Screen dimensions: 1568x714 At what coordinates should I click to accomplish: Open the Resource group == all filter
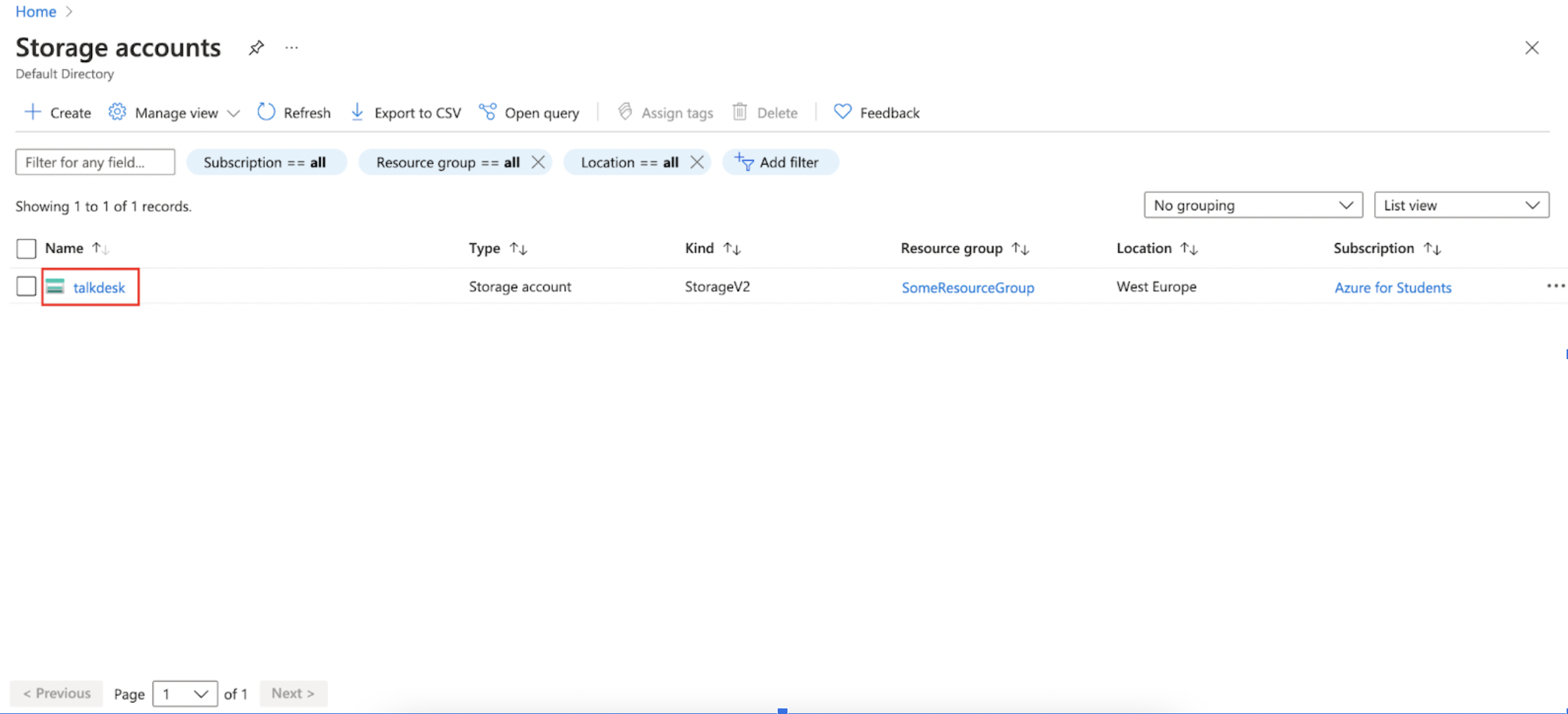[447, 162]
